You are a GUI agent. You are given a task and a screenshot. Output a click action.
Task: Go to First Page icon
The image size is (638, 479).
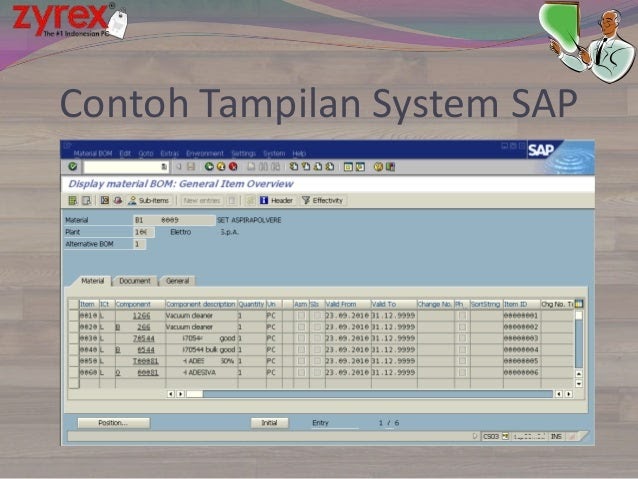pyautogui.click(x=294, y=166)
